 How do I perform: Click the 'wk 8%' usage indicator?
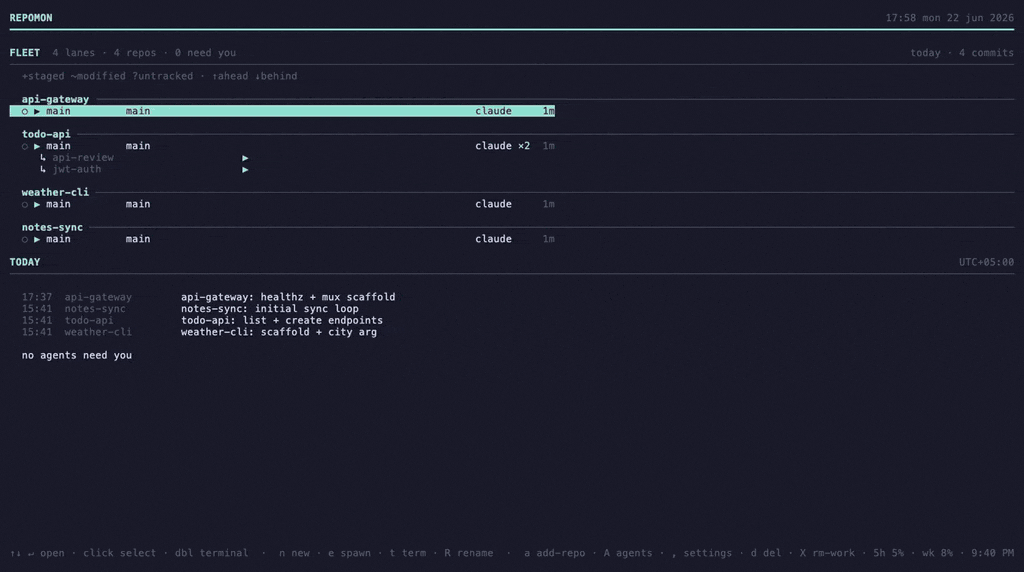pos(938,553)
